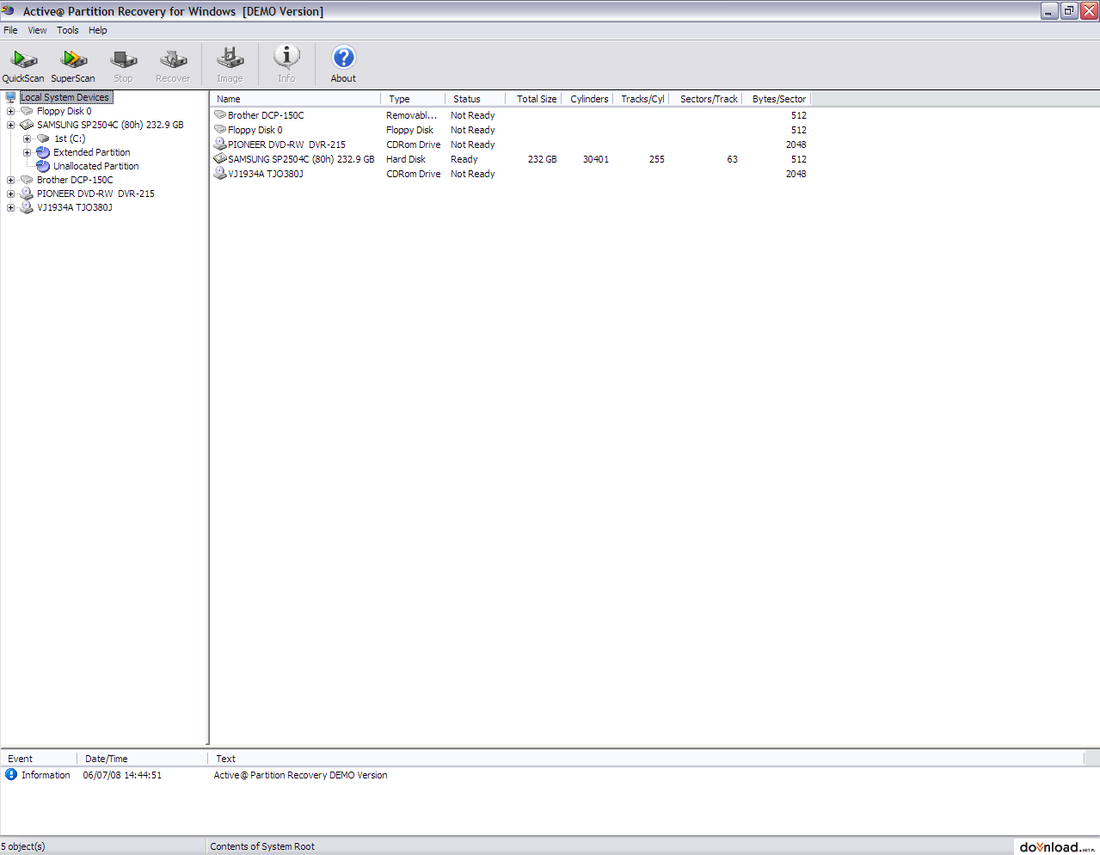Click the 06/07/08 14:44:51 timestamp
The height and width of the screenshot is (855, 1100).
pos(122,775)
